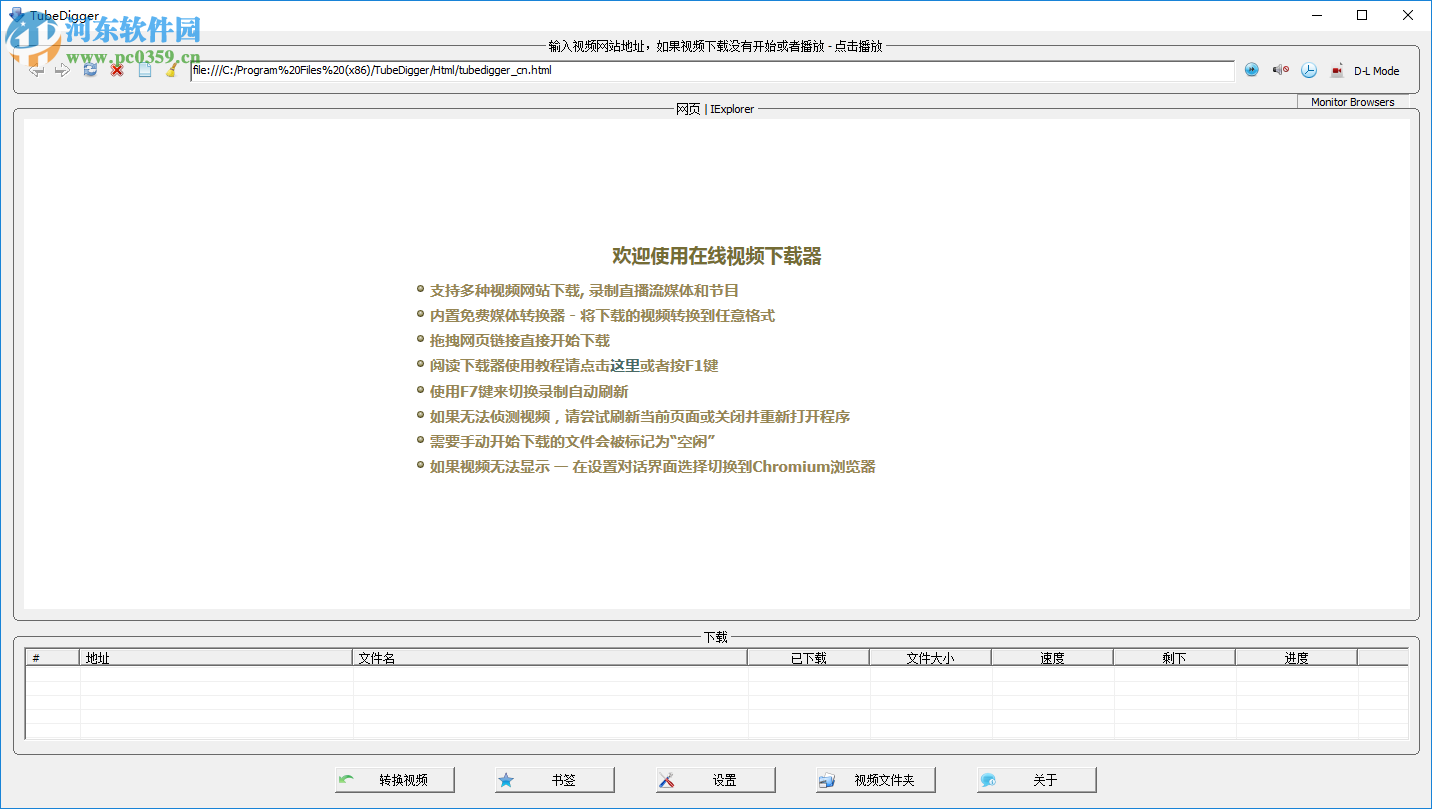Stop page loading with the red X icon
Screen dimensions: 1432x809
pyautogui.click(x=116, y=70)
